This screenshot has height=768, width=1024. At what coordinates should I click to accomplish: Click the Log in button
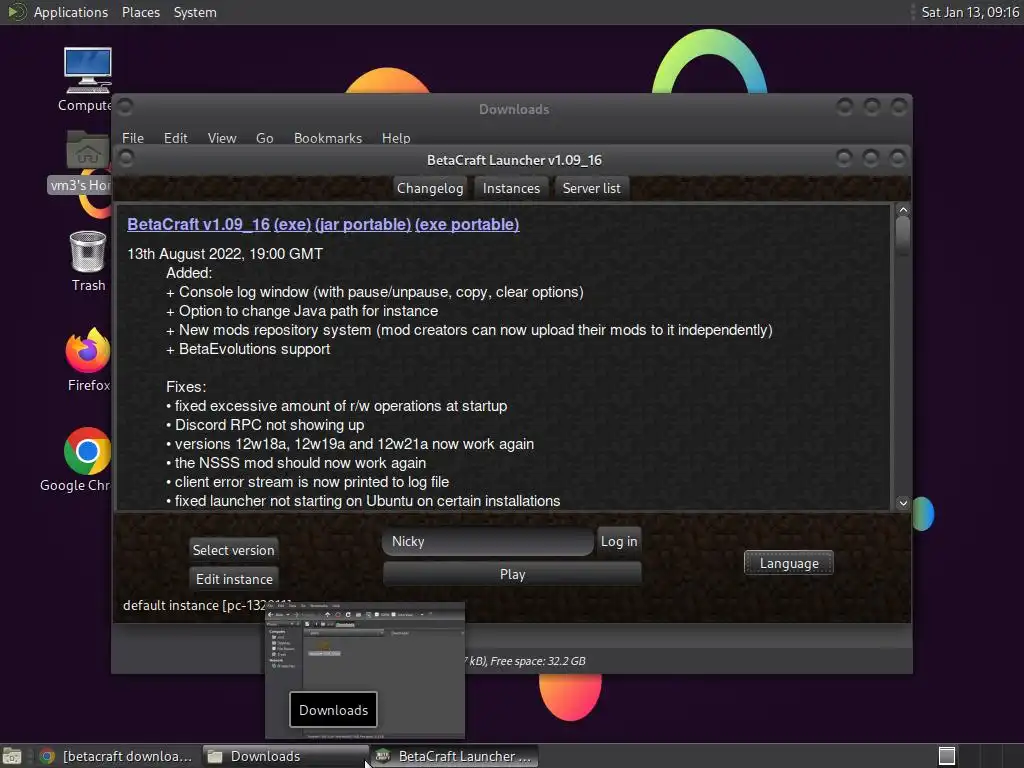(618, 541)
